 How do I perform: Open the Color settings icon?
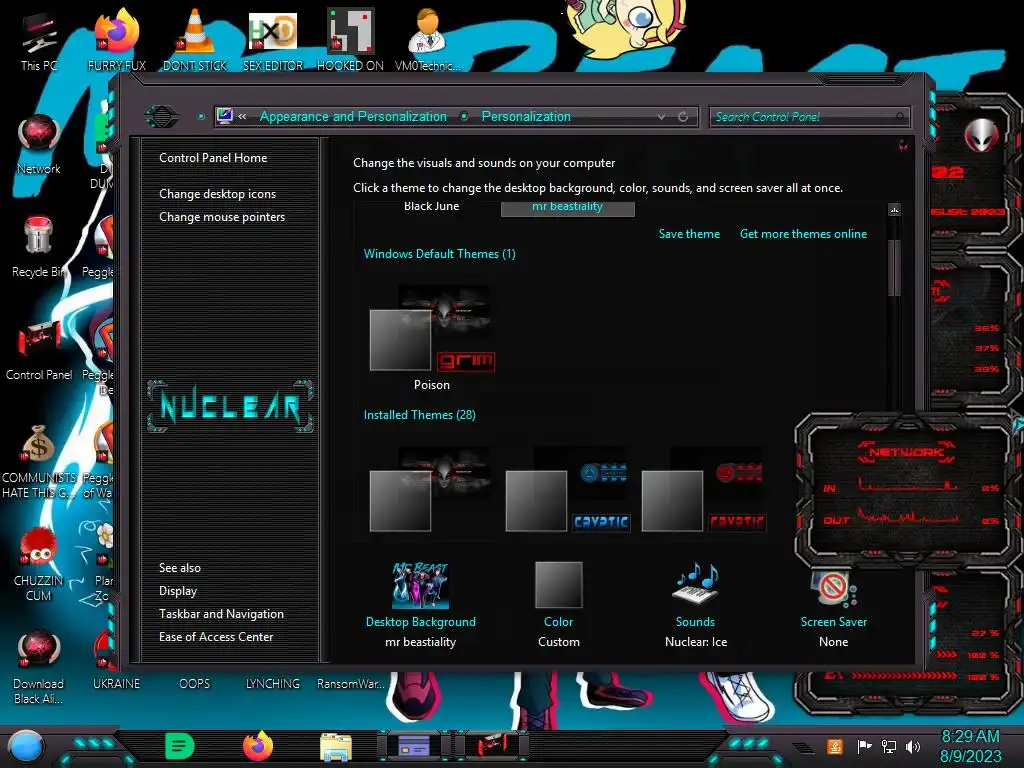(558, 605)
